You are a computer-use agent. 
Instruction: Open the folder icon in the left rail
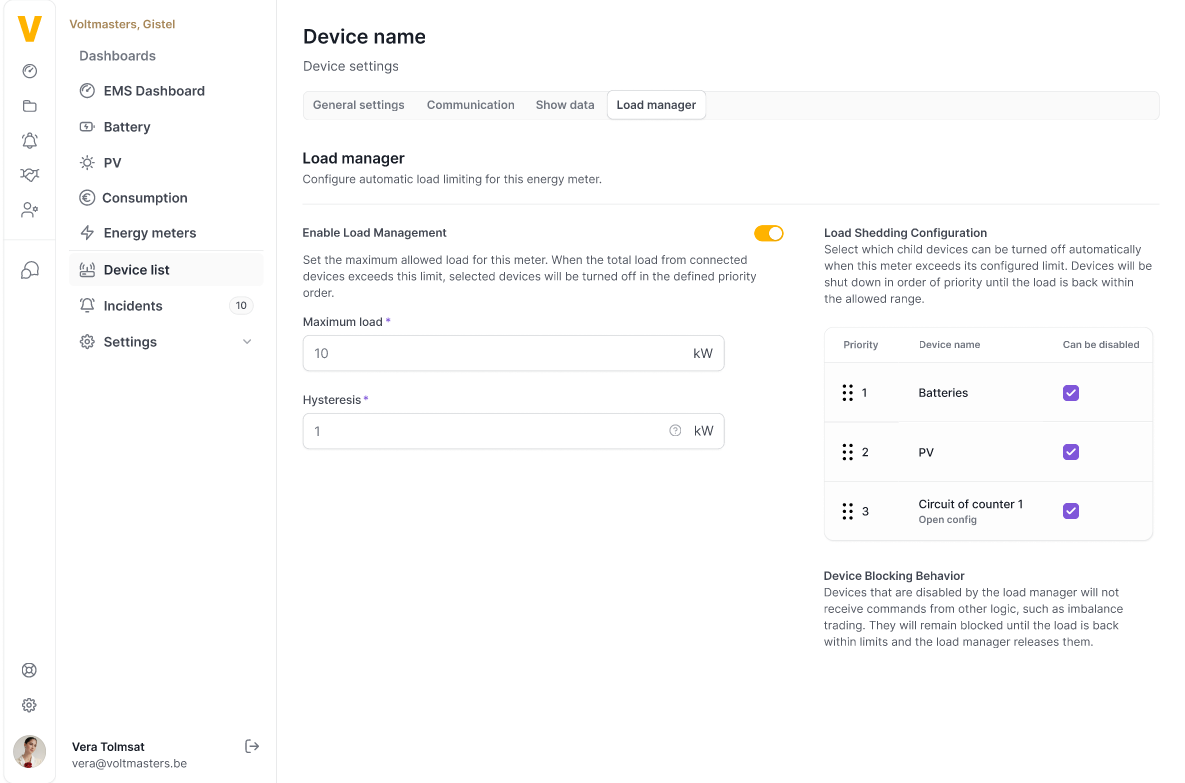click(30, 106)
